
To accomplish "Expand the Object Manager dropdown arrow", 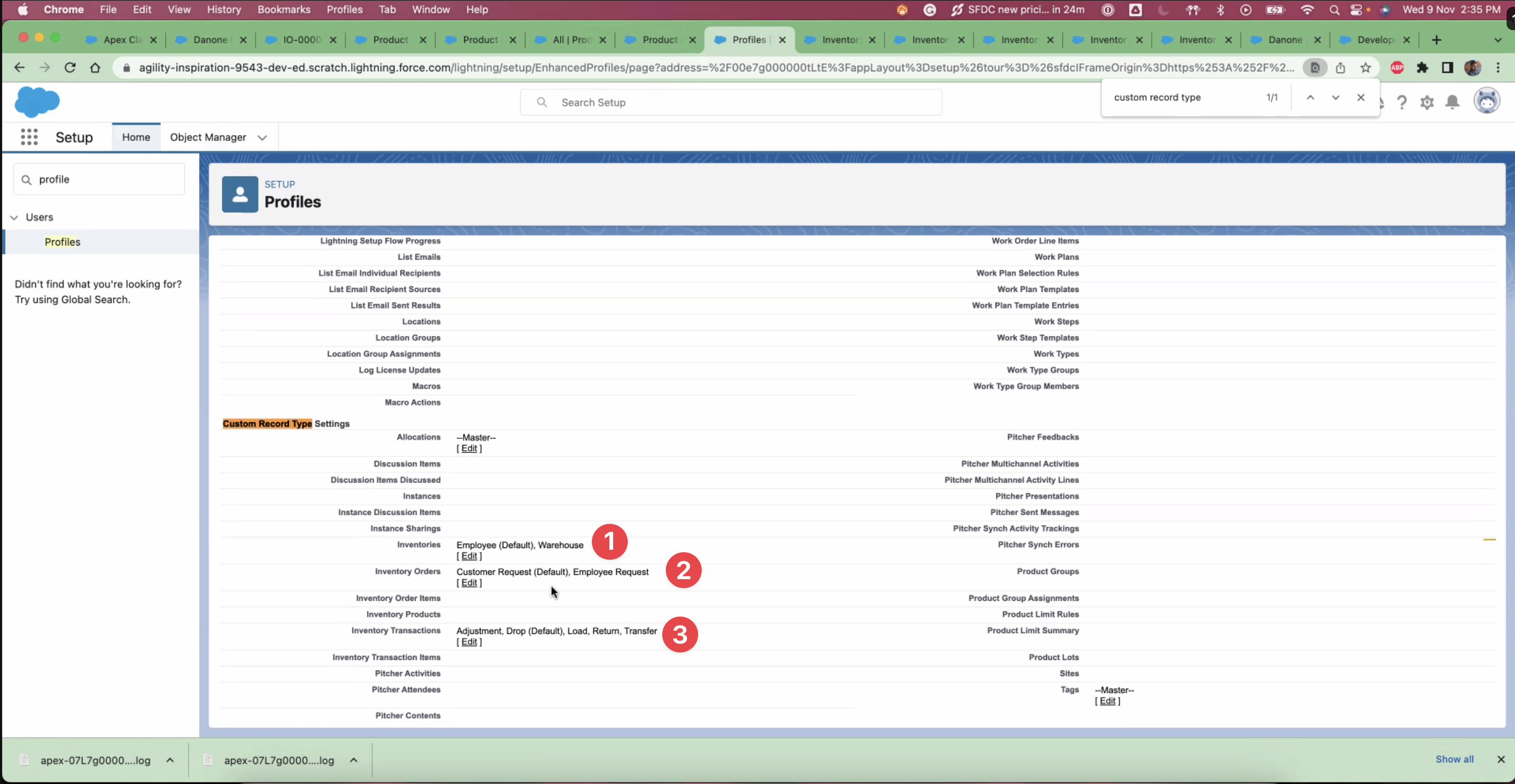I will [262, 138].
